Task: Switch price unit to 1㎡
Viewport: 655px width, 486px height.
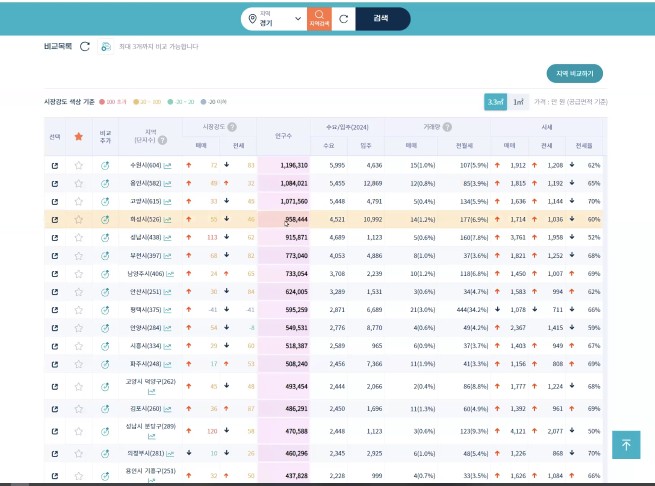Action: point(517,102)
